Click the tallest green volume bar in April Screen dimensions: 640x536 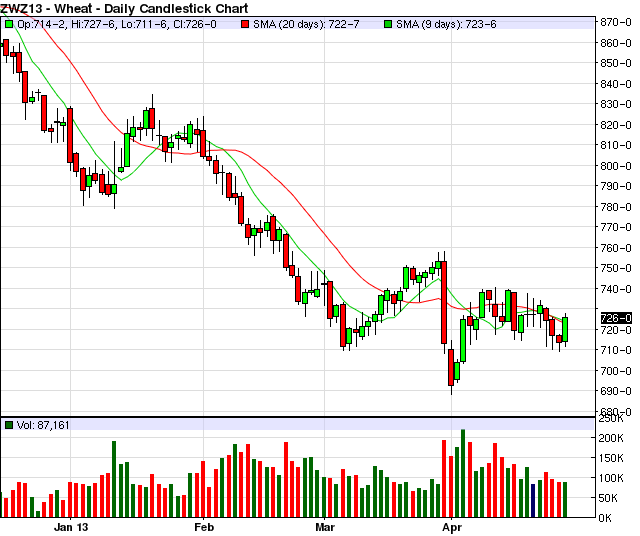pos(463,473)
